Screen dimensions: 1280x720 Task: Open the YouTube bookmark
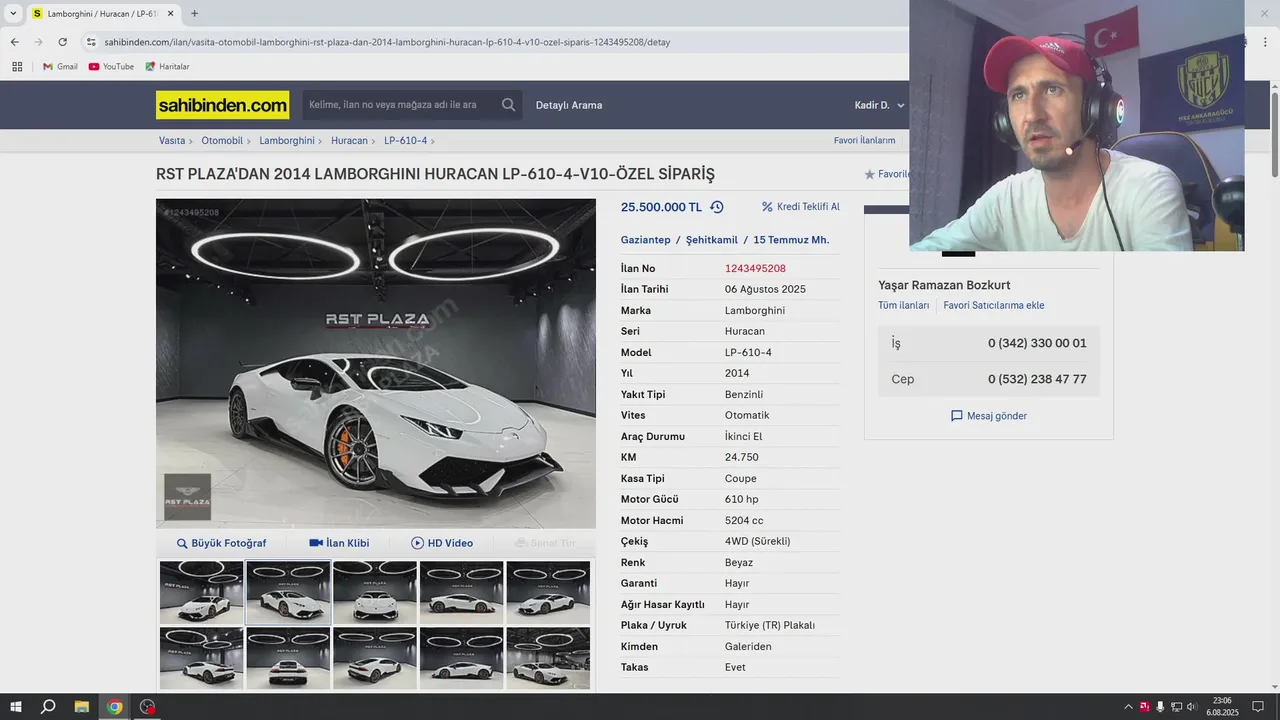[x=111, y=67]
